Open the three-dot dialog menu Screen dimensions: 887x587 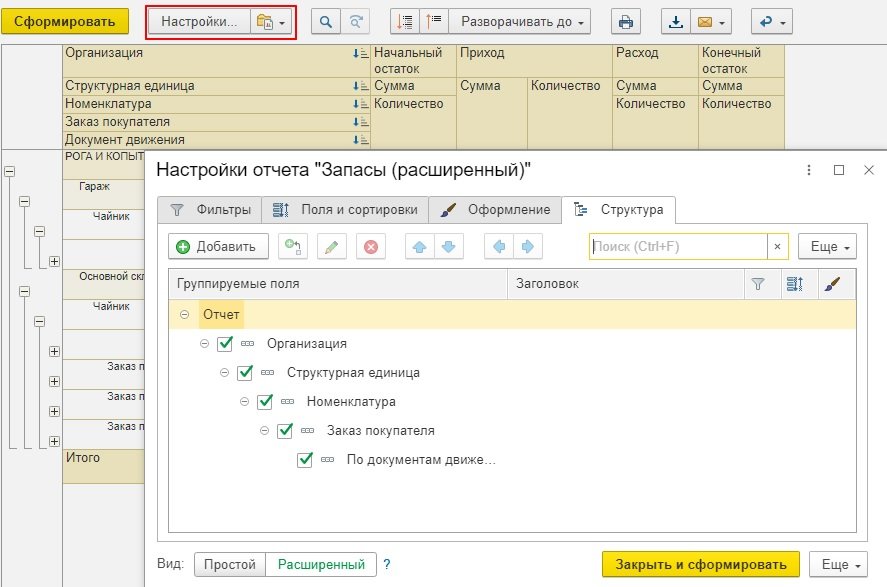coord(809,170)
